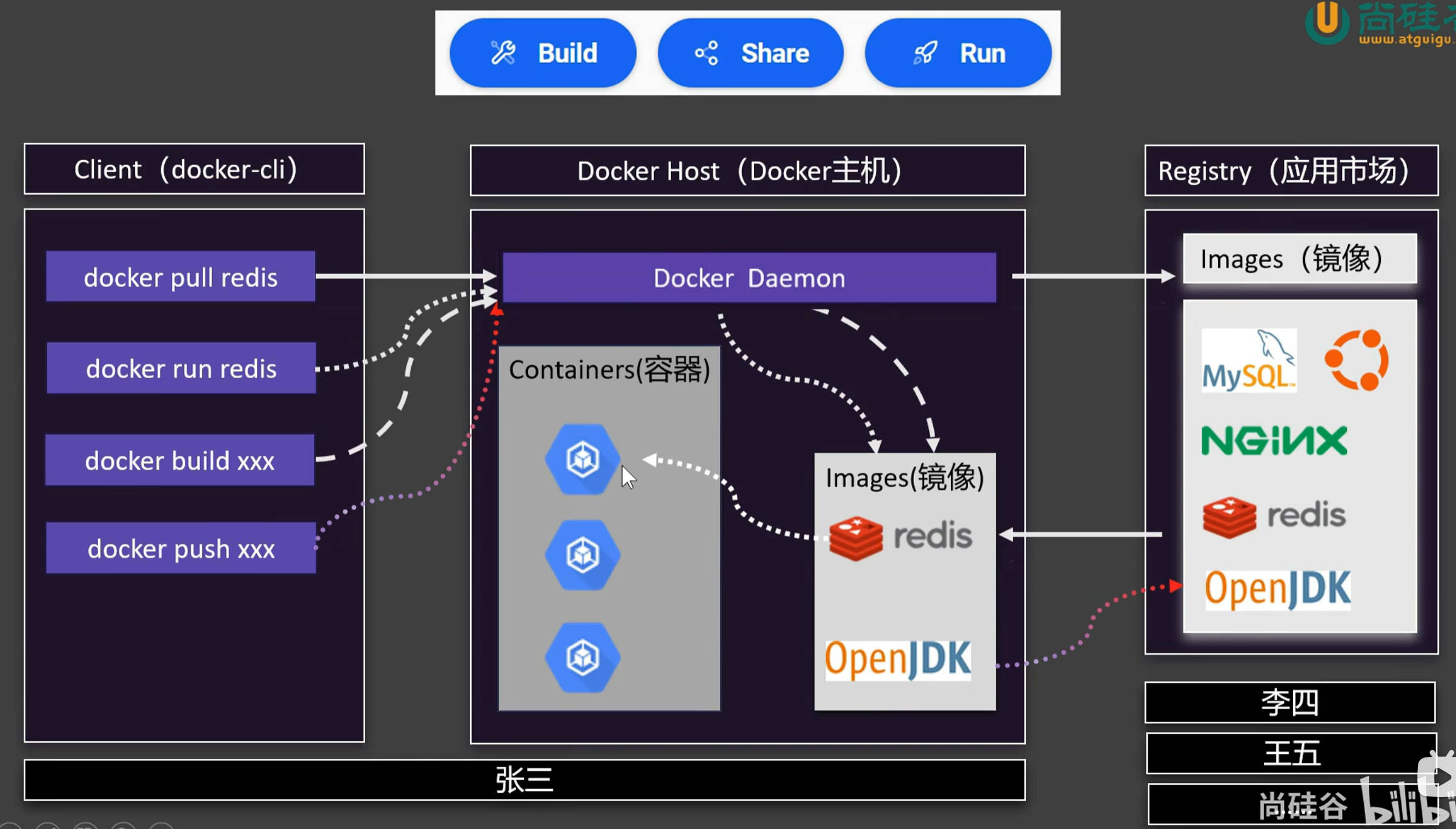Click the MySQL logo in the Registry panel
This screenshot has height=829, width=1456.
(x=1248, y=361)
